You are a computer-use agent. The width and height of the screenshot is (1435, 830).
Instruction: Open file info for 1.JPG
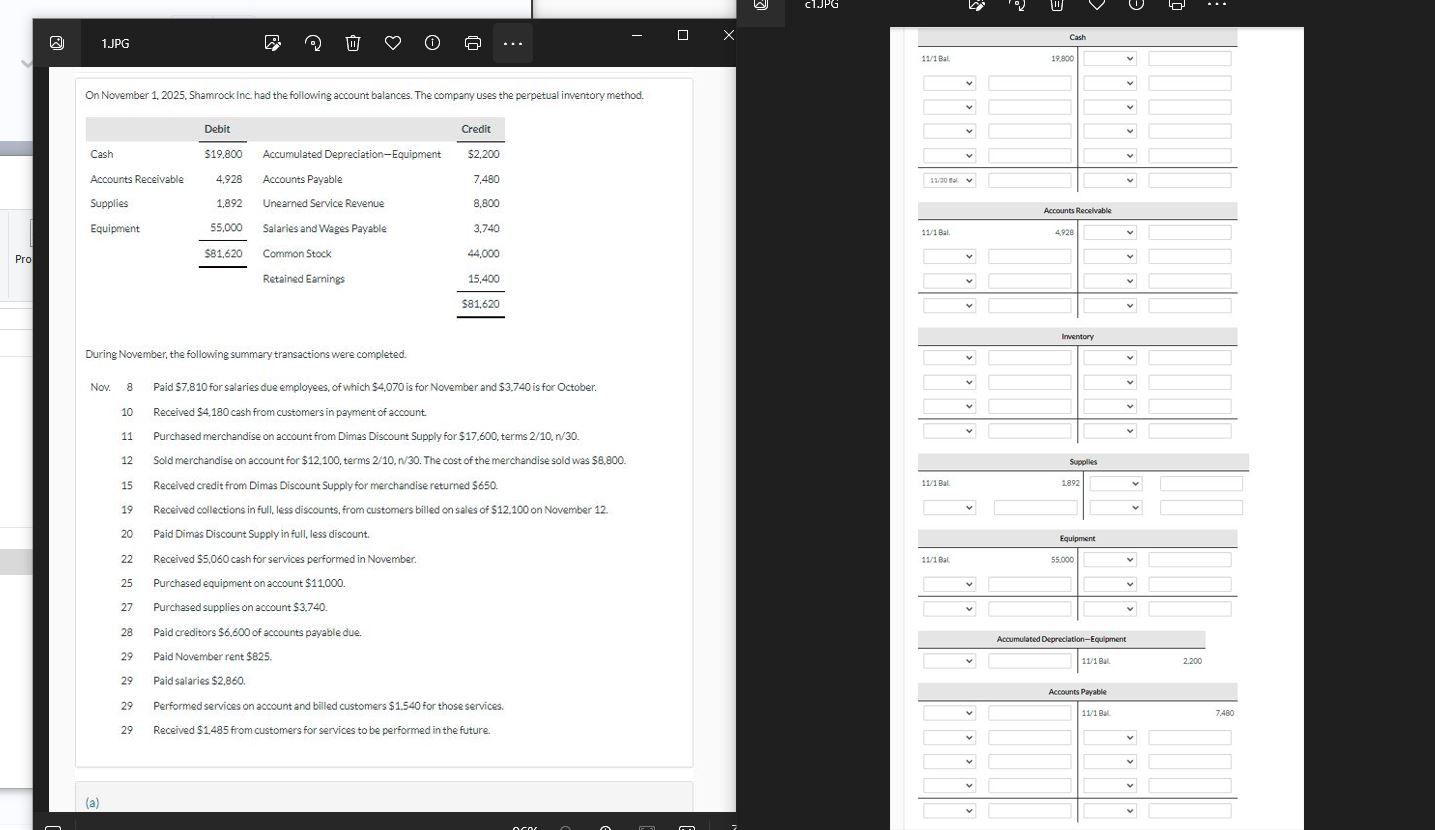click(432, 43)
